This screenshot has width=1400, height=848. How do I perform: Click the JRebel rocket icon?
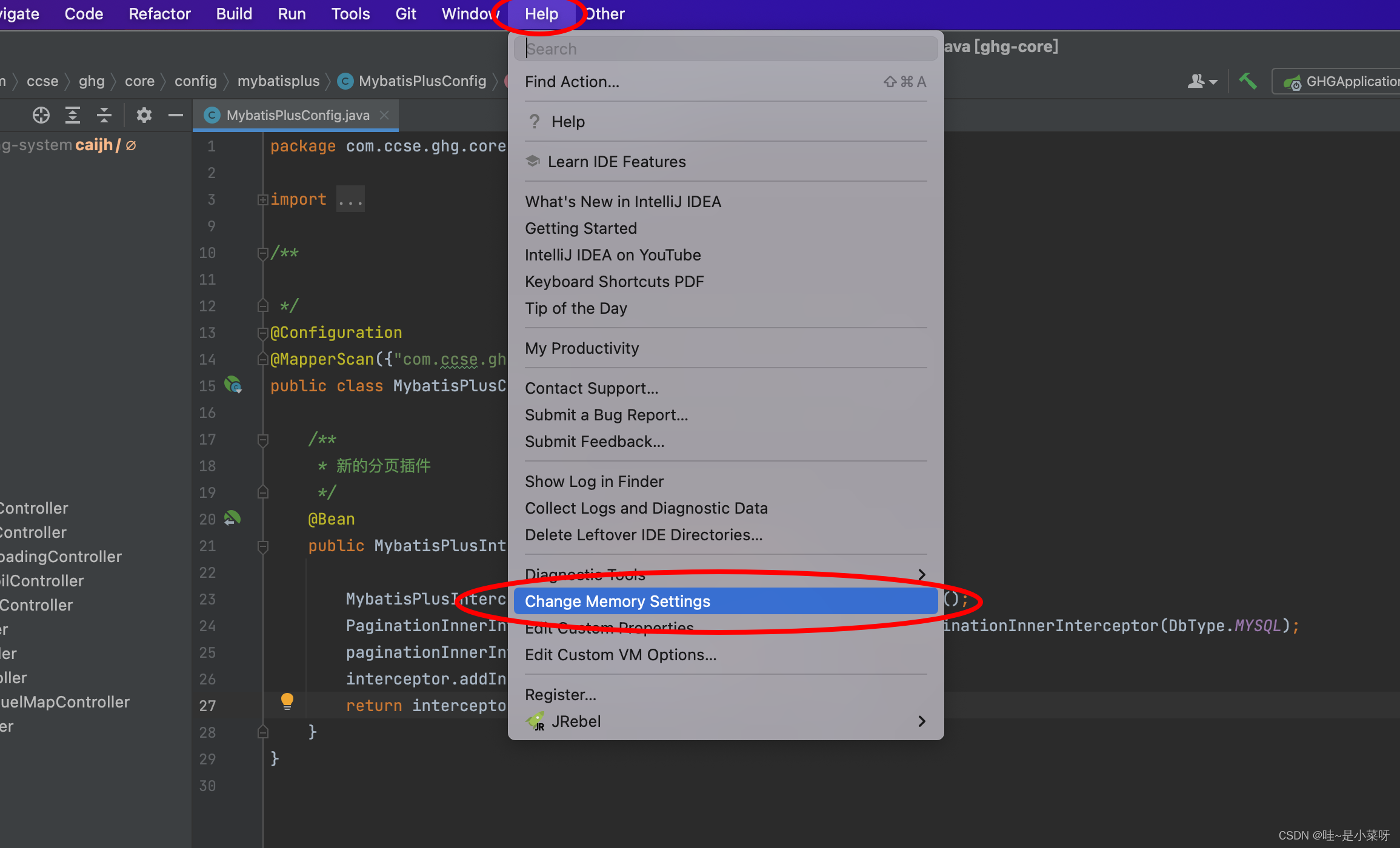coord(536,721)
